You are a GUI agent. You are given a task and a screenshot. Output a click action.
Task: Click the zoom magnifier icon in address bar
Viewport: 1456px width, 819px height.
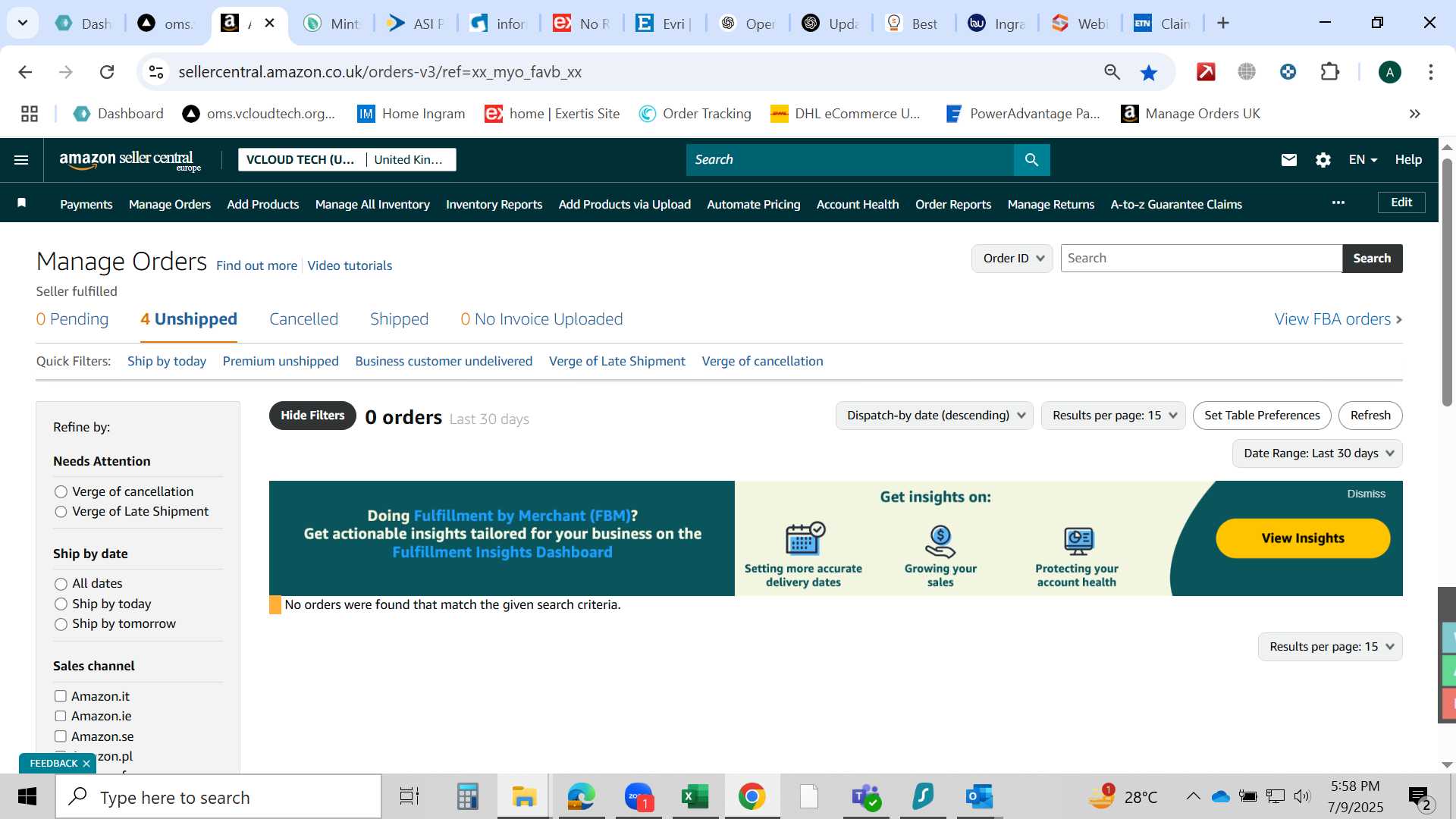pos(1112,72)
